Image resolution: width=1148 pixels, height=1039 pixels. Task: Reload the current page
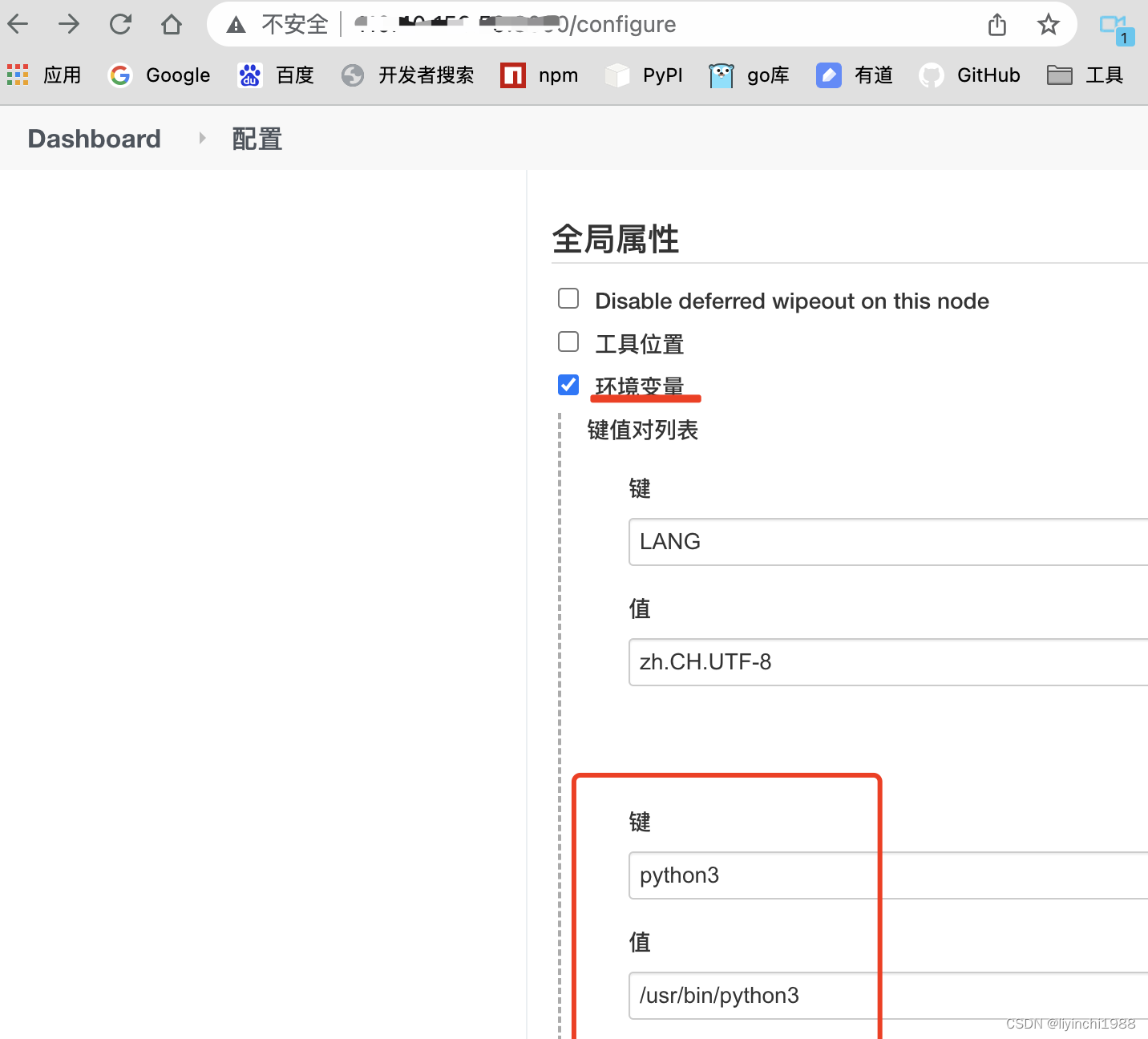pyautogui.click(x=120, y=25)
